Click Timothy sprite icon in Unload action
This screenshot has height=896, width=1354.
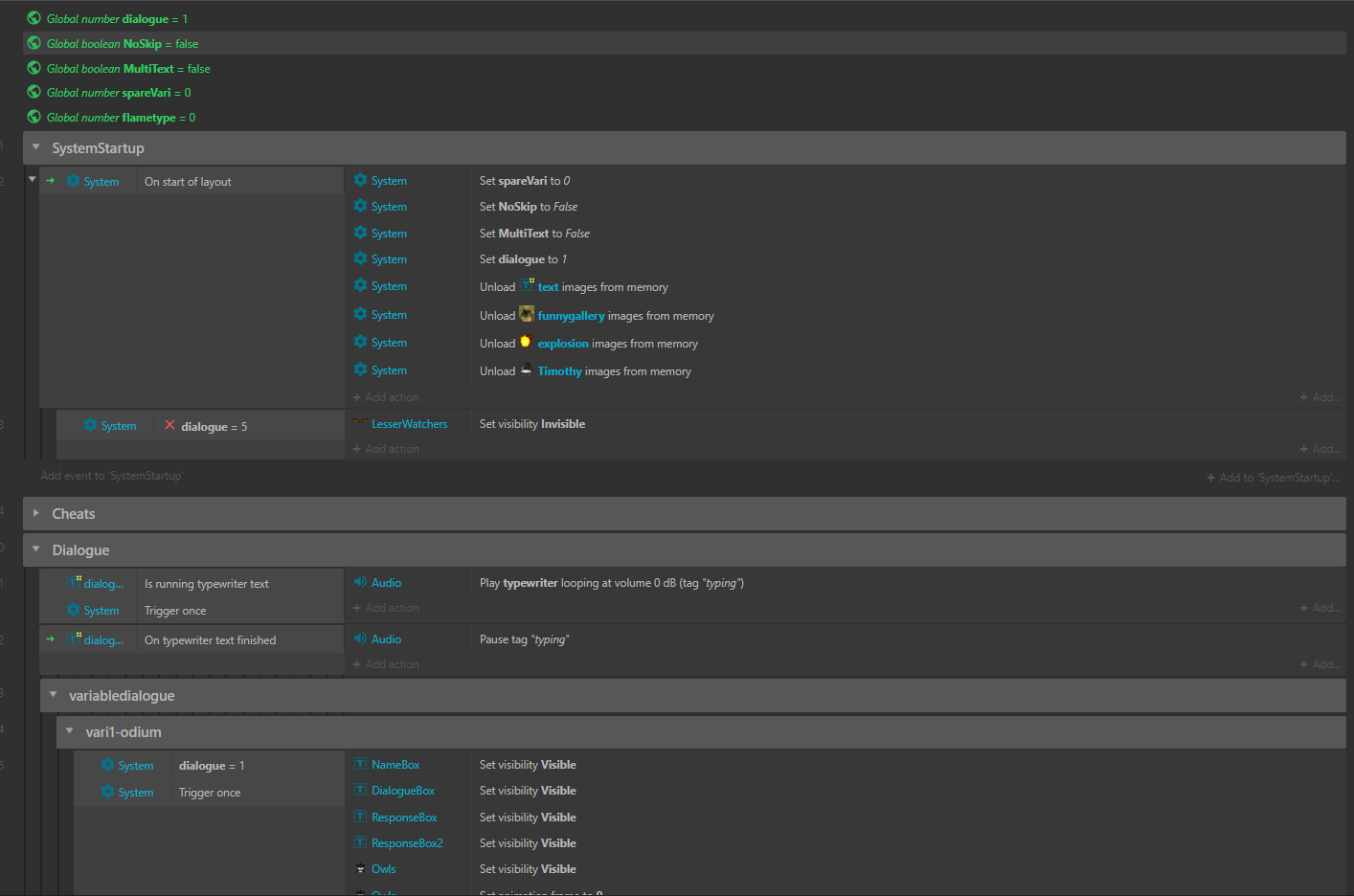[526, 370]
